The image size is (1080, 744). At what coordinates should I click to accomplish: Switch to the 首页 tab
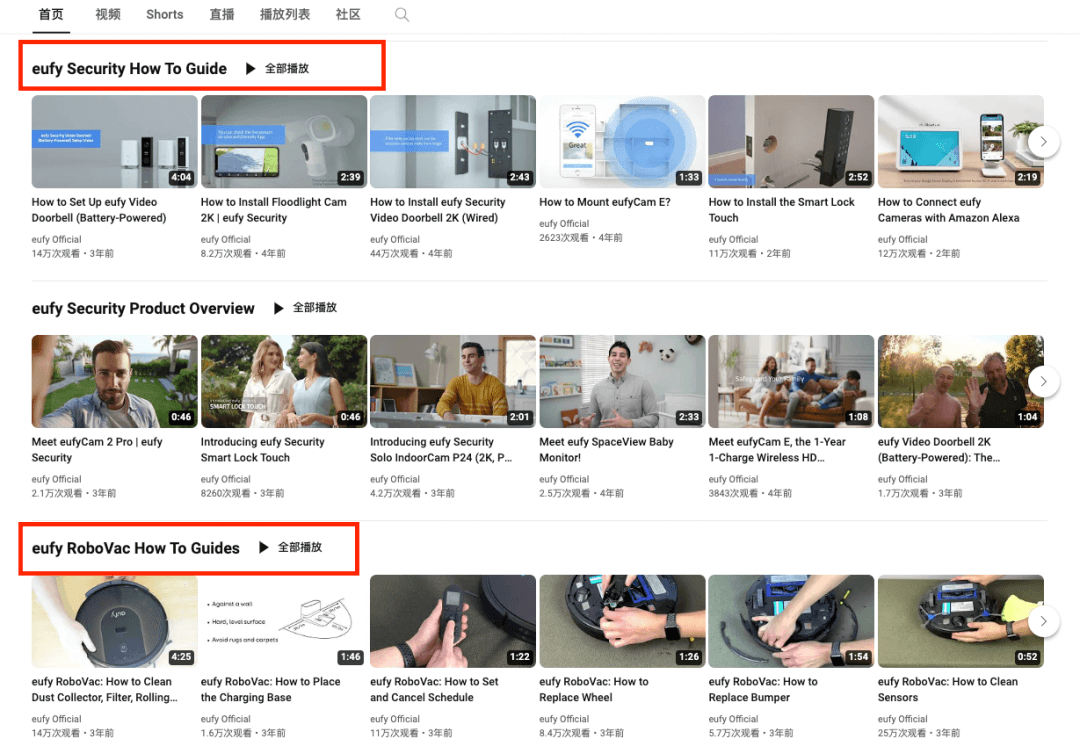[51, 14]
